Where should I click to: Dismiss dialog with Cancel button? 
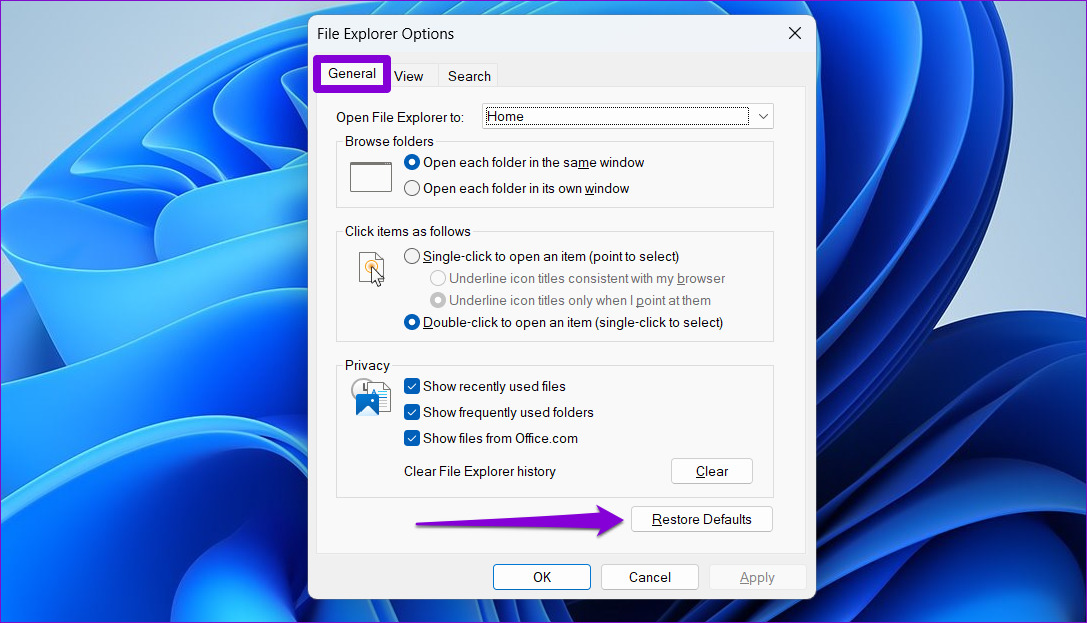(650, 577)
